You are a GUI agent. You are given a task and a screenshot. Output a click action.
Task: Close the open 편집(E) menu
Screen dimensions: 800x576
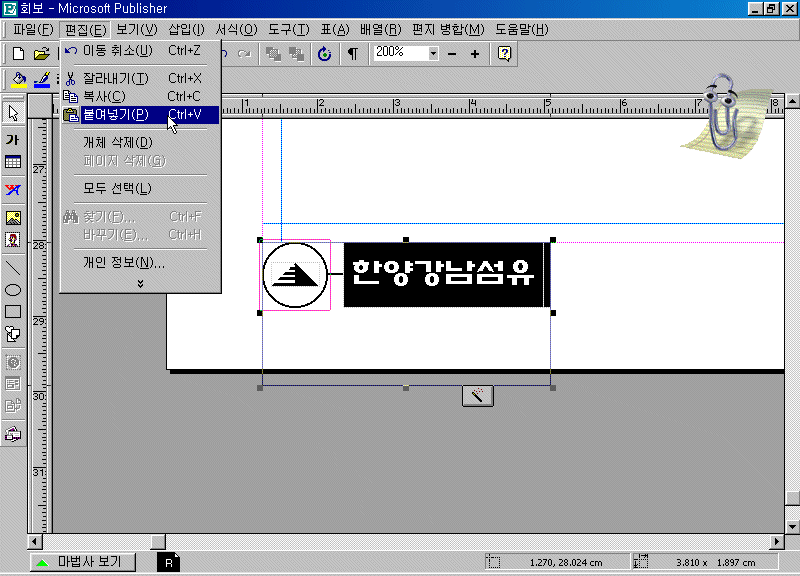coord(85,30)
